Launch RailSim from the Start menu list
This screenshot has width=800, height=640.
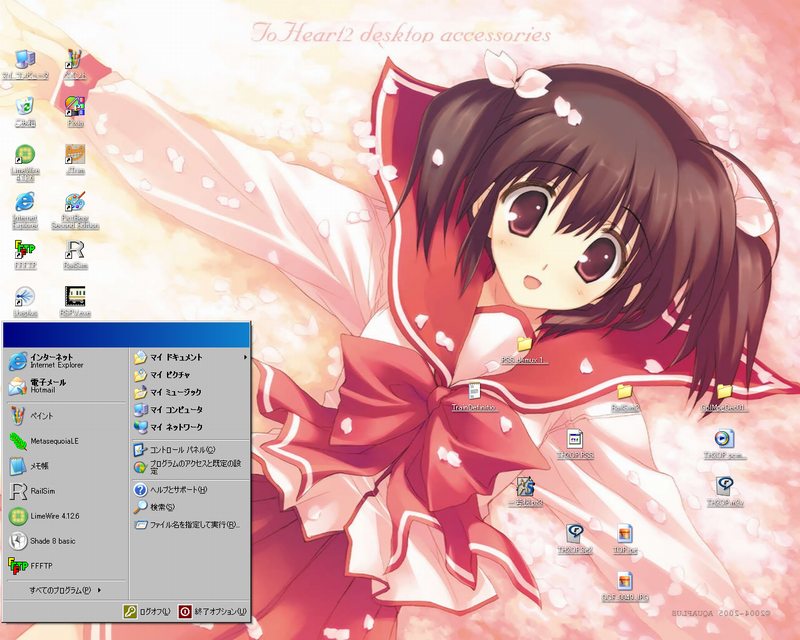click(x=66, y=491)
